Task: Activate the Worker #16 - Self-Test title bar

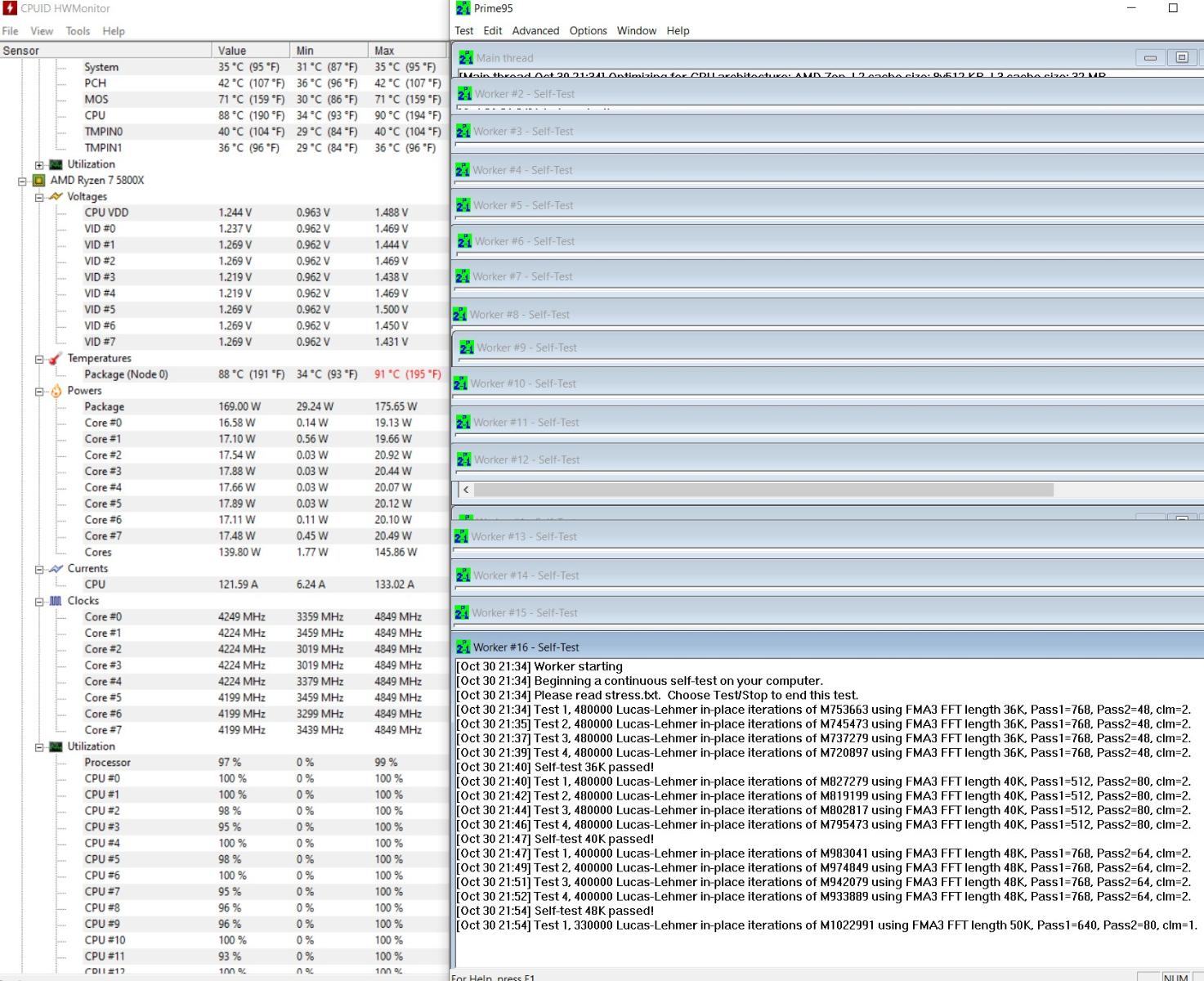Action: point(829,647)
